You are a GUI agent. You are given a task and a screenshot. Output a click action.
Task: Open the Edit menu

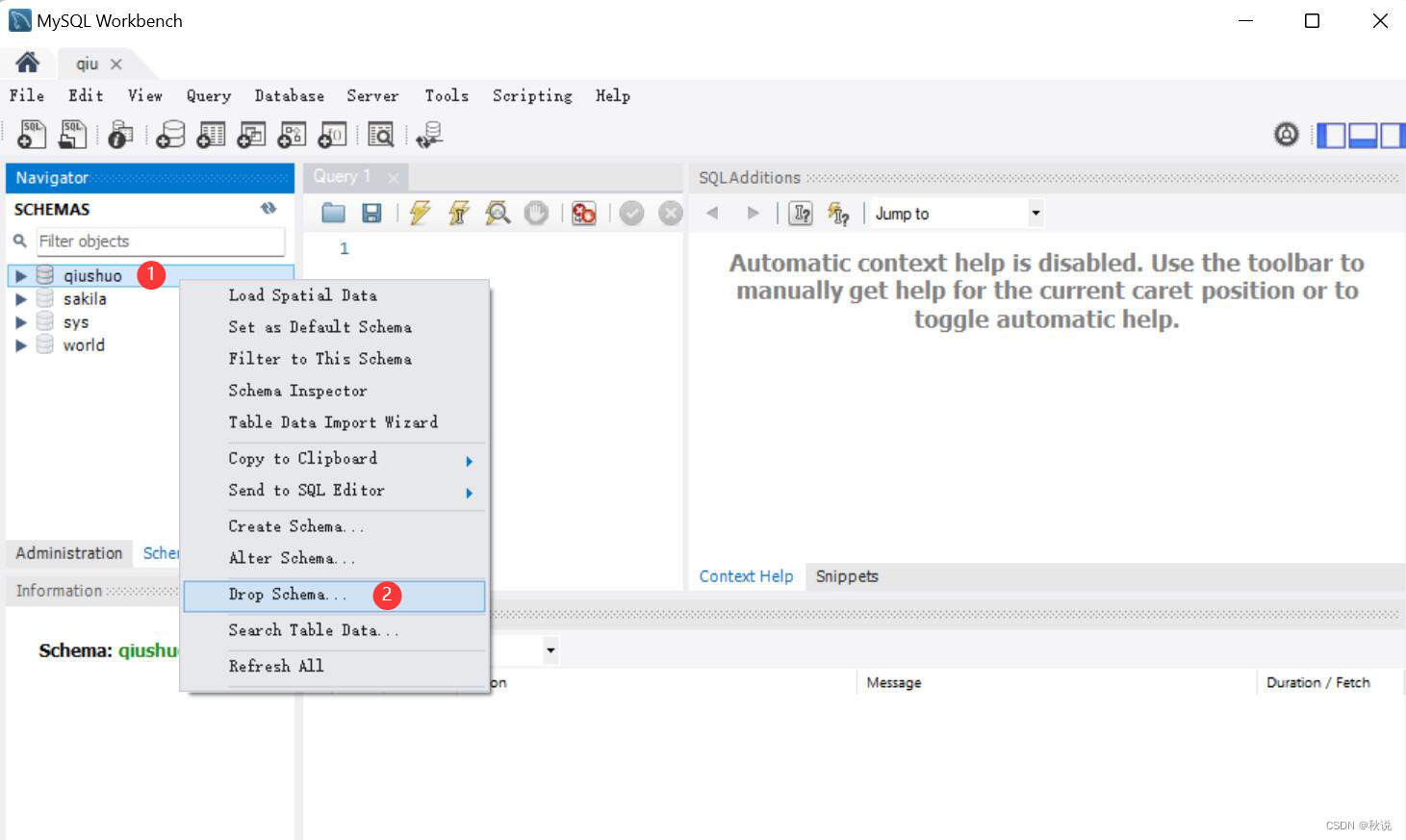pyautogui.click(x=86, y=95)
